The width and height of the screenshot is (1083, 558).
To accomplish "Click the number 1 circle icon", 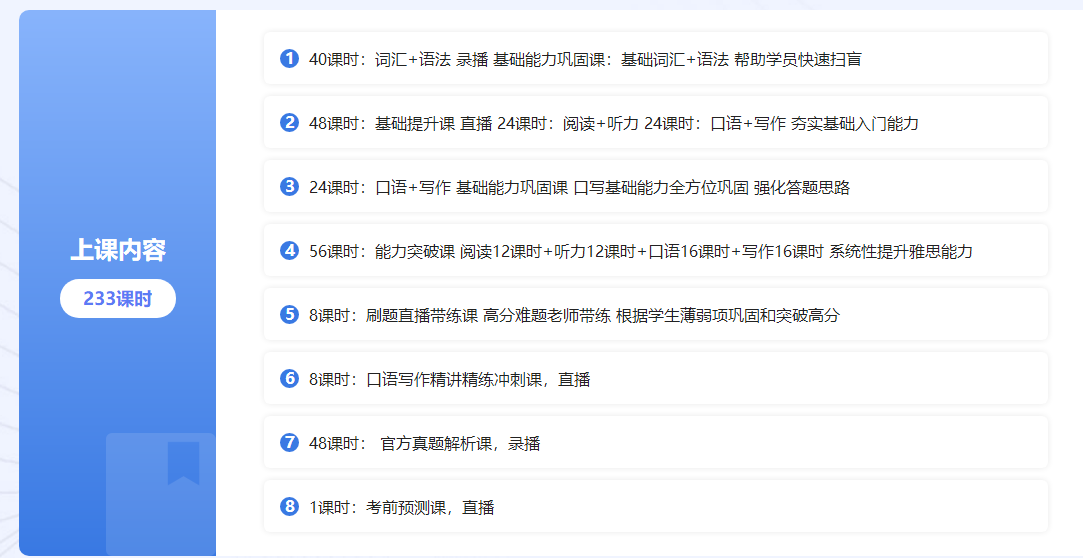I will [x=290, y=59].
